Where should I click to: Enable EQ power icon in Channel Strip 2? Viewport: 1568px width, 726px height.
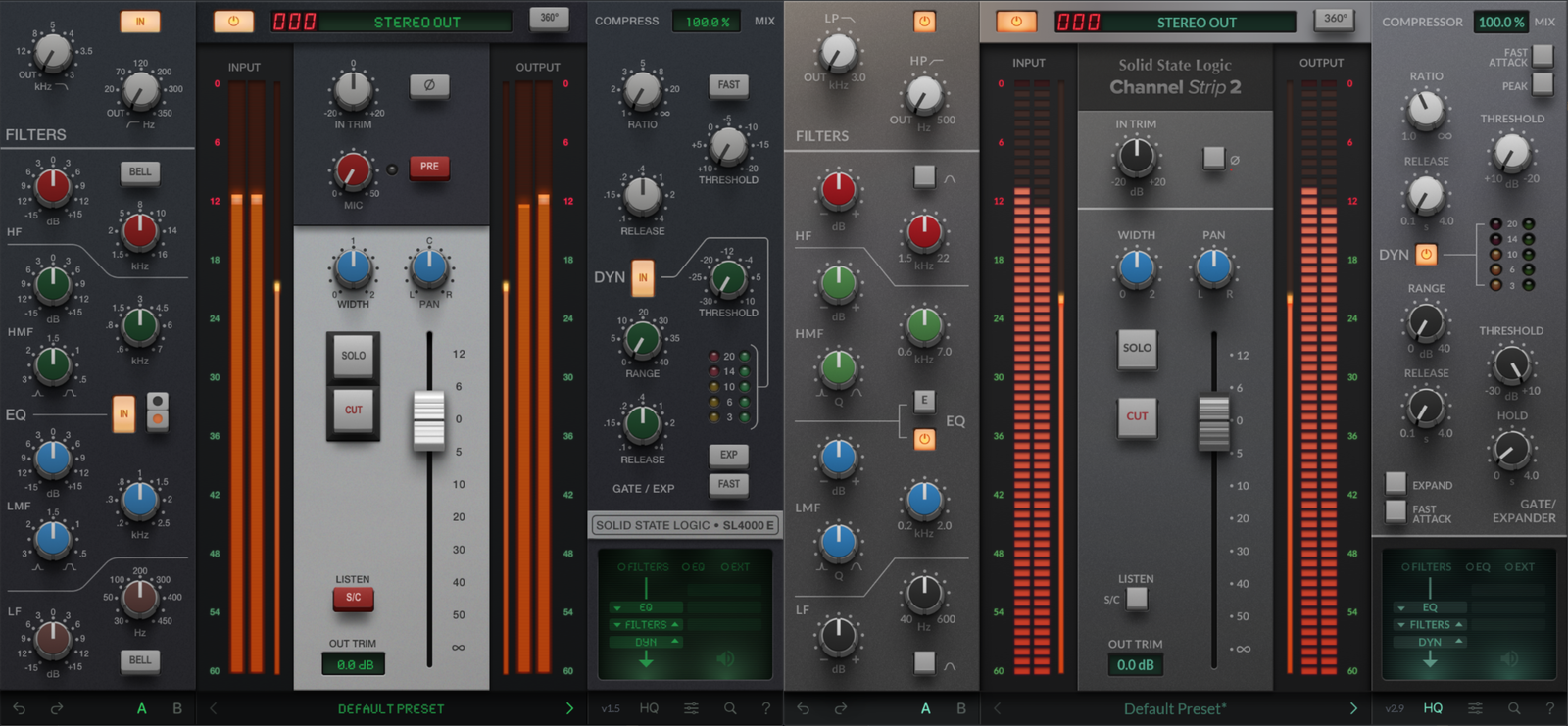click(924, 439)
